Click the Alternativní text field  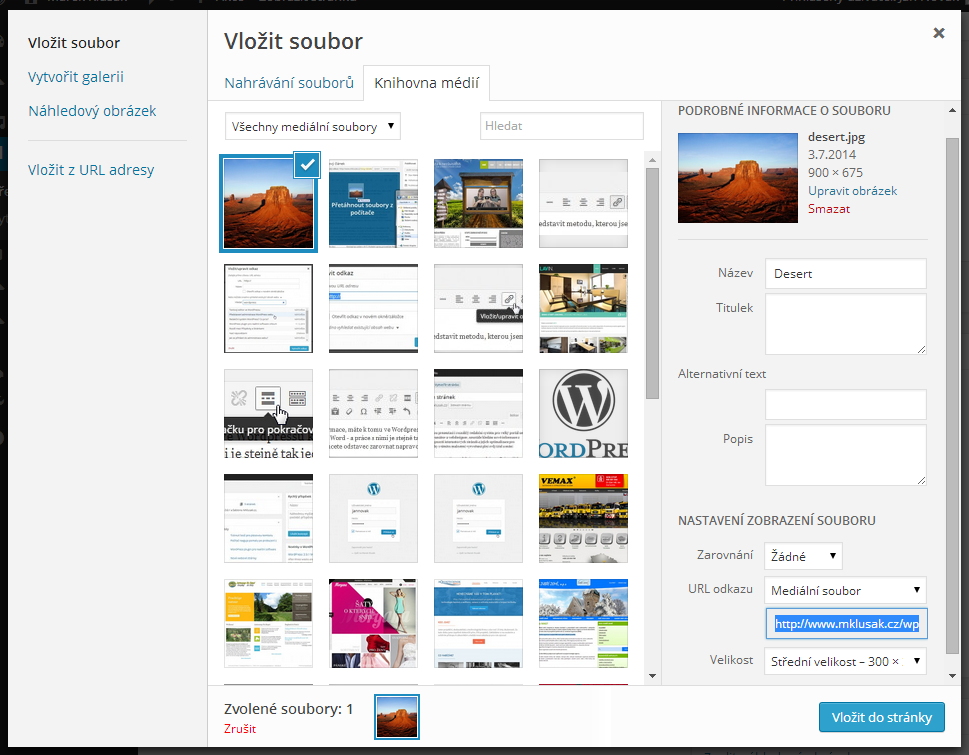click(x=845, y=405)
